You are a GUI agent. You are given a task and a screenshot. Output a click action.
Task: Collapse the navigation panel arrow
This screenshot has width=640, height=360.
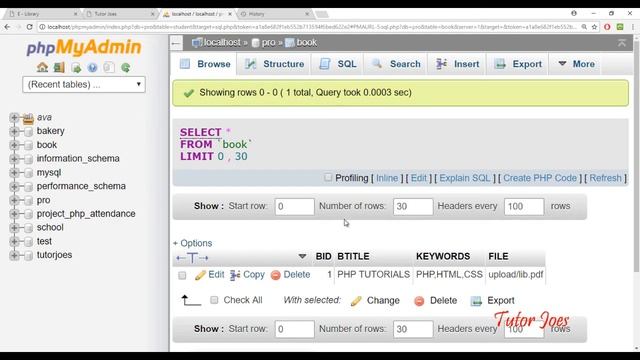pos(176,43)
